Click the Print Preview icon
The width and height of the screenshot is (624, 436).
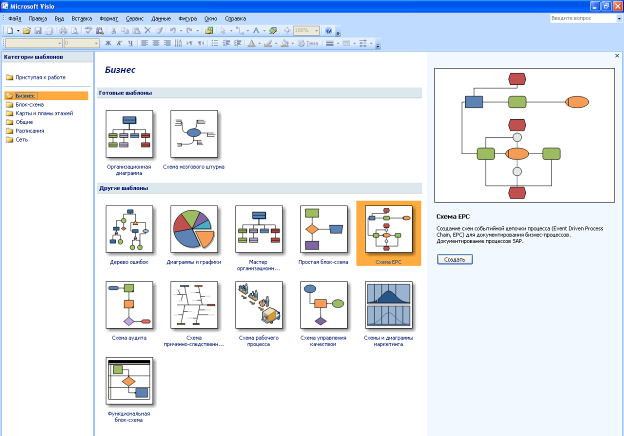point(74,31)
